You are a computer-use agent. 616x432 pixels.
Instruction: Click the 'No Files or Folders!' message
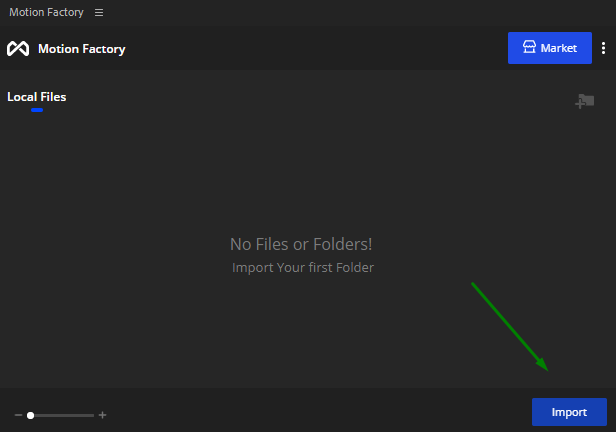click(301, 244)
